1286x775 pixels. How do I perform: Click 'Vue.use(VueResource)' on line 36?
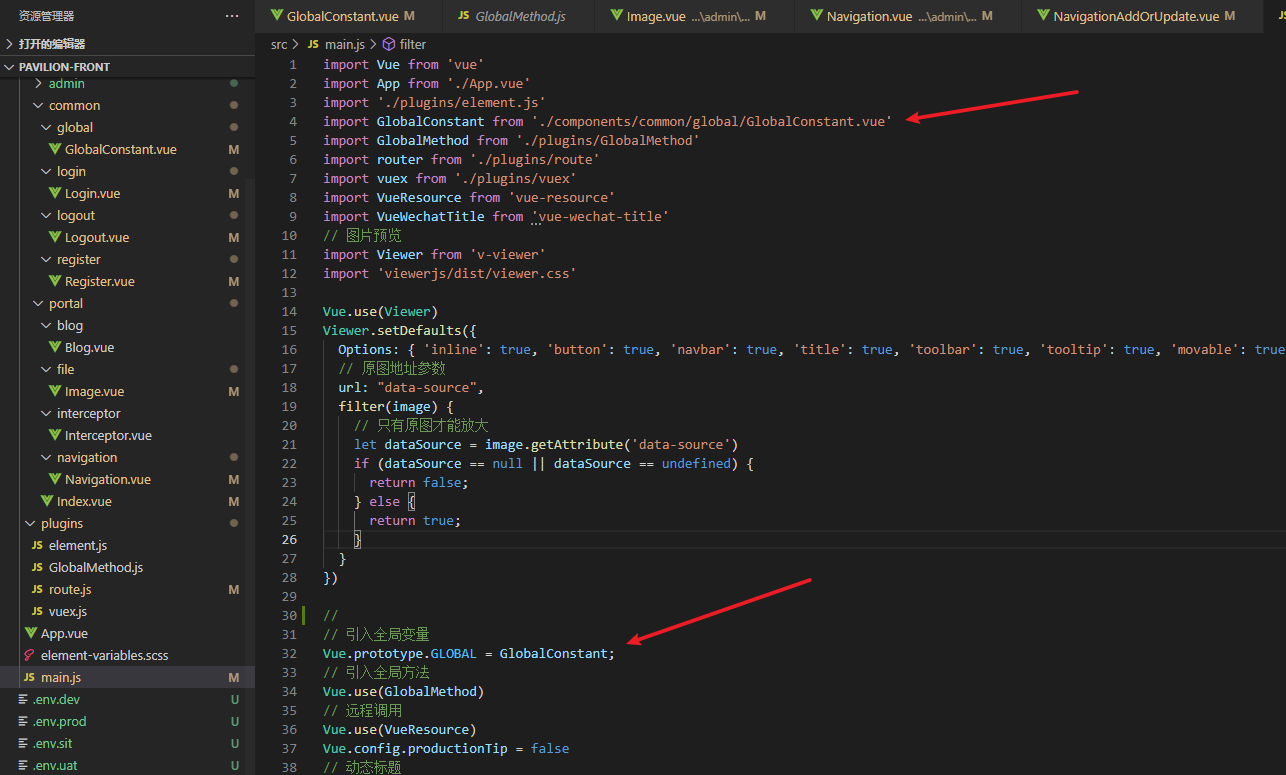(400, 729)
